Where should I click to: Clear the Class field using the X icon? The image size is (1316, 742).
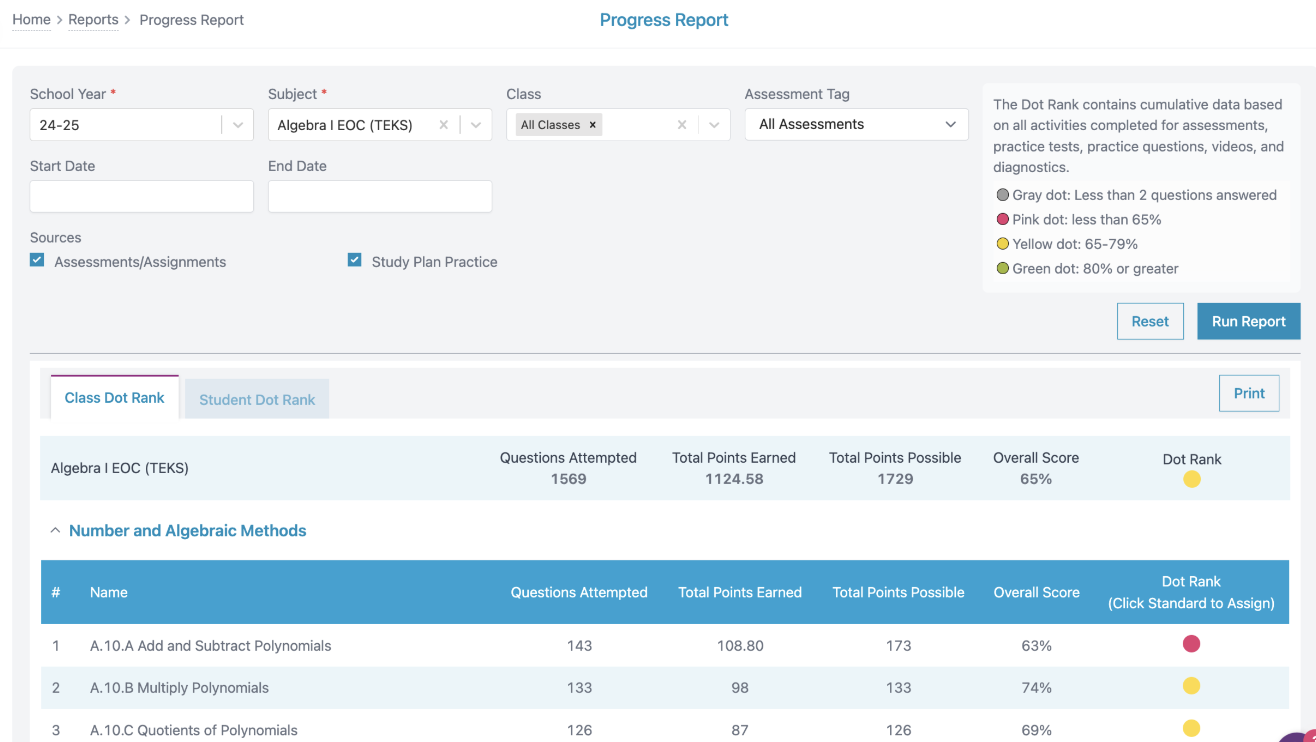click(682, 125)
